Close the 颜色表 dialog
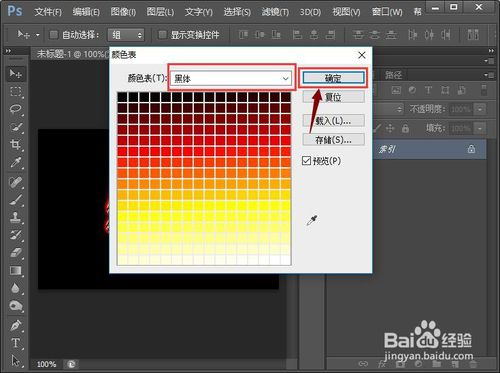500x373 pixels. [x=362, y=55]
